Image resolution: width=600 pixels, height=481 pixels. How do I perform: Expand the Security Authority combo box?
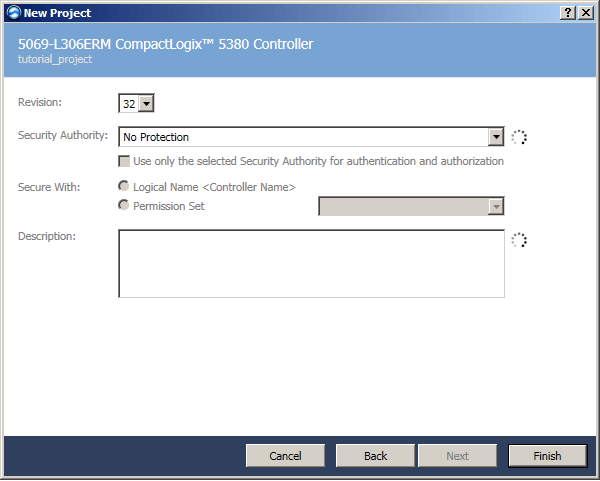[x=496, y=137]
